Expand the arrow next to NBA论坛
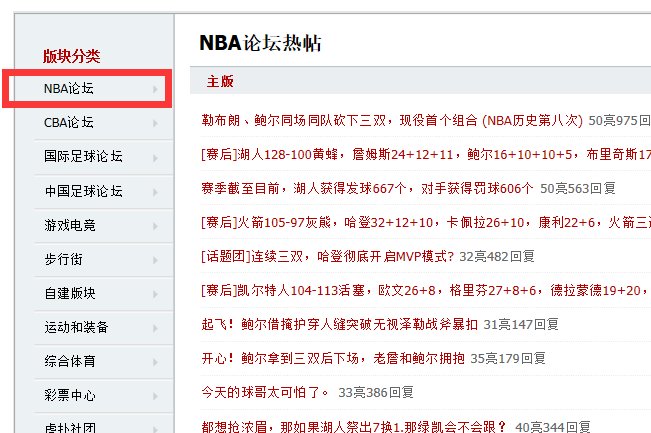Image resolution: width=651 pixels, height=433 pixels. (x=155, y=89)
